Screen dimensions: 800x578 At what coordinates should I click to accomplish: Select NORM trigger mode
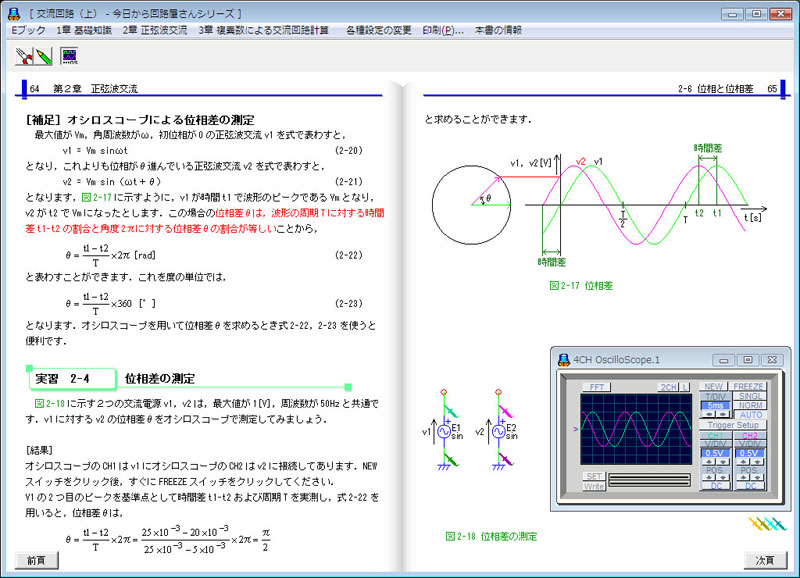750,405
